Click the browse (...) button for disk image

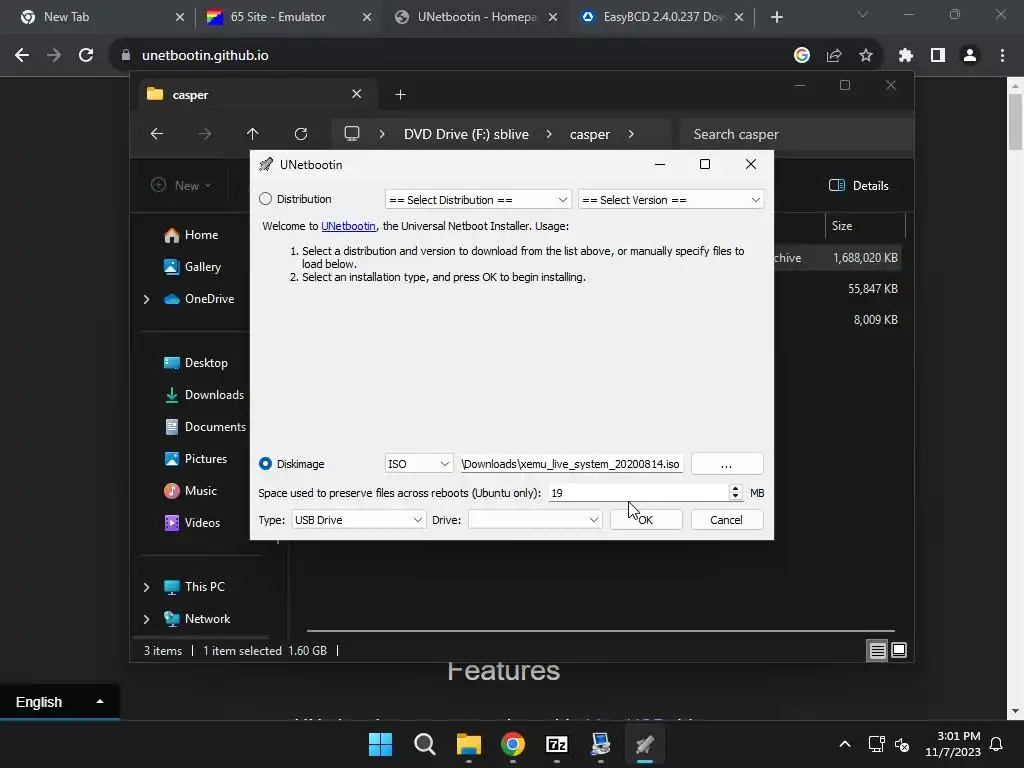coord(726,464)
